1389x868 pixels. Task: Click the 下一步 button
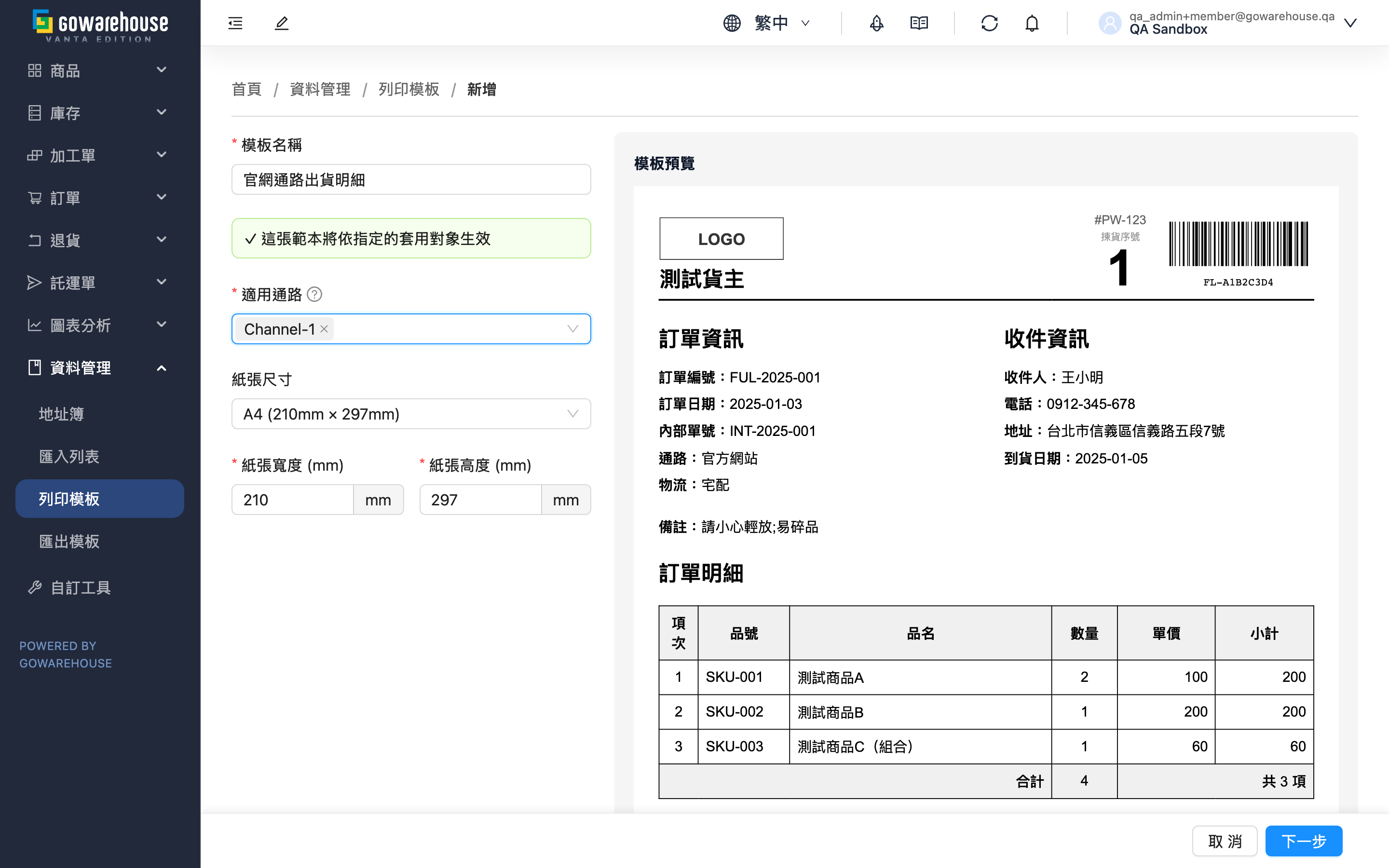pyautogui.click(x=1304, y=841)
